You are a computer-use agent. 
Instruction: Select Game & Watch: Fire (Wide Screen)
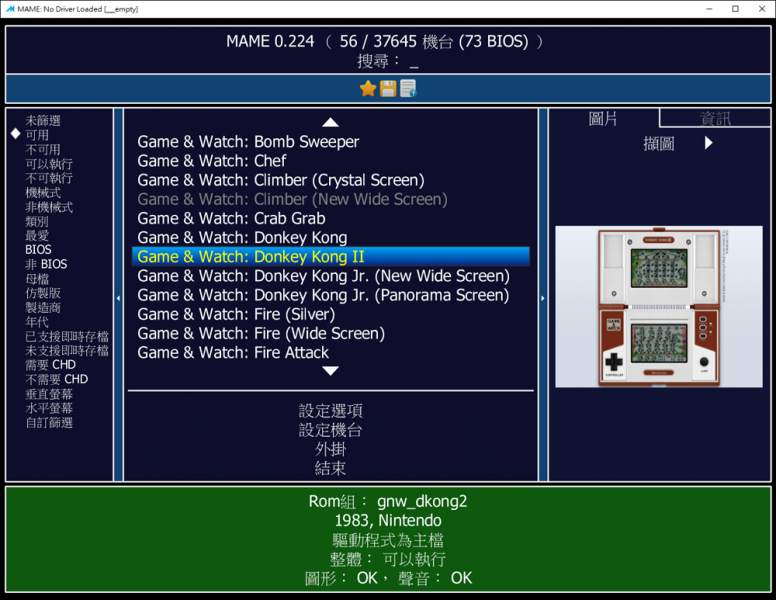331,333
